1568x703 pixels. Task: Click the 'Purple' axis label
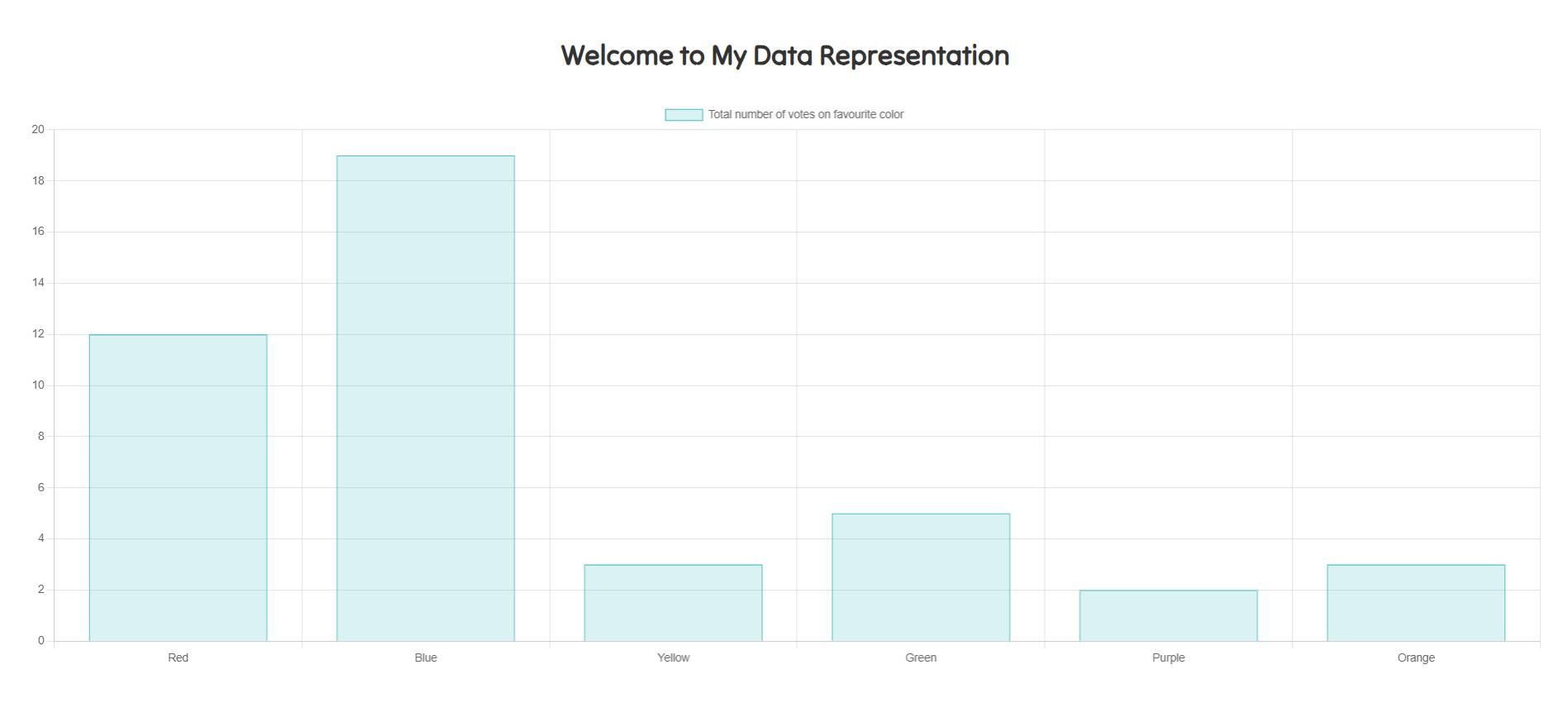[x=1168, y=658]
